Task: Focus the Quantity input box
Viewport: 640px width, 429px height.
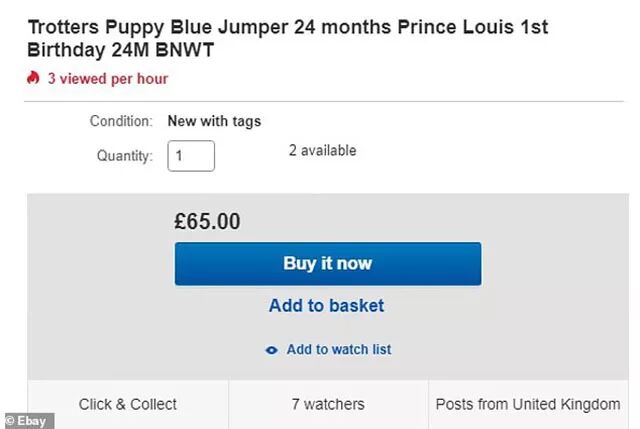Action: click(x=191, y=156)
